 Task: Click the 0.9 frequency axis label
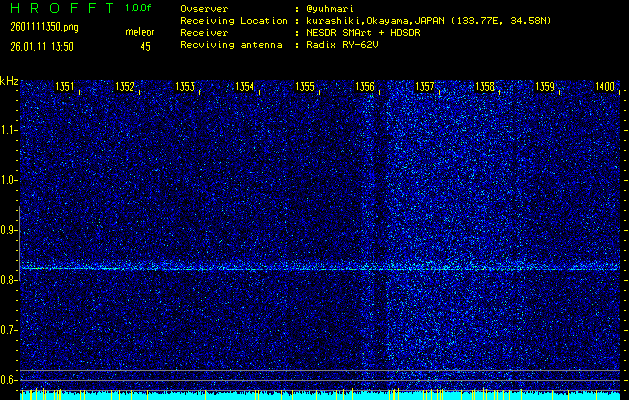tap(8, 230)
